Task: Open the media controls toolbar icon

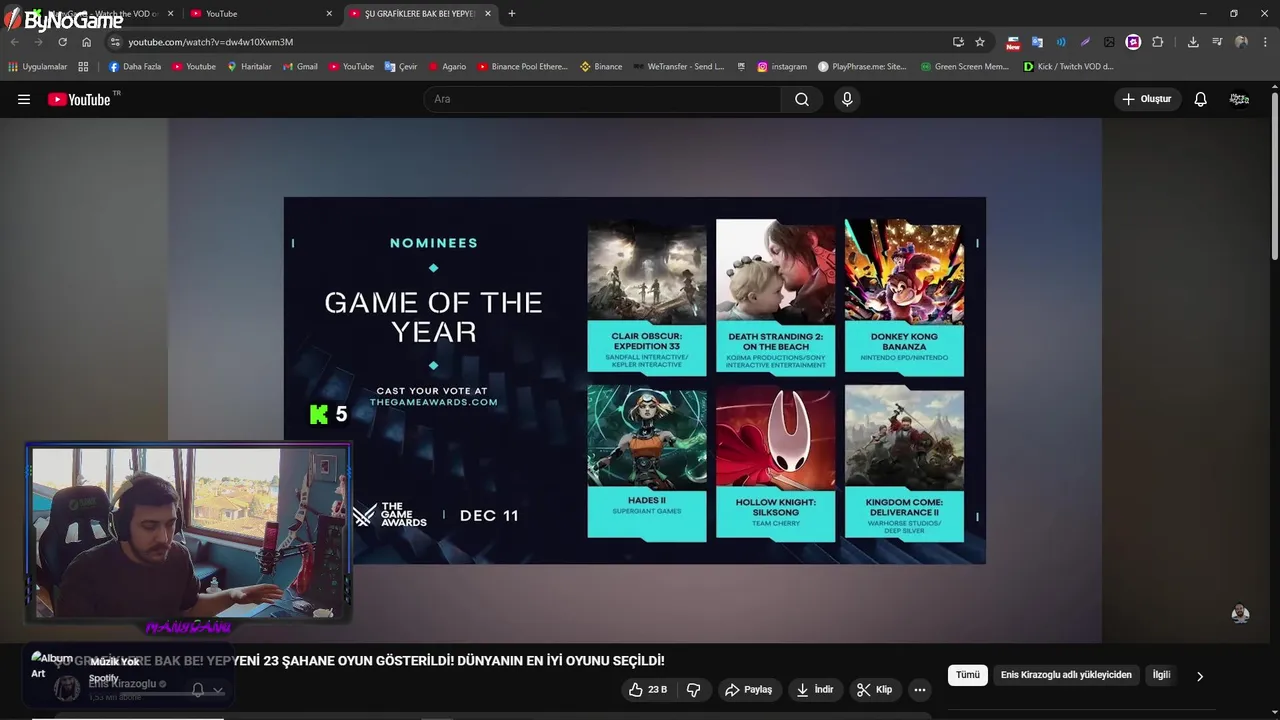Action: [x=1217, y=42]
